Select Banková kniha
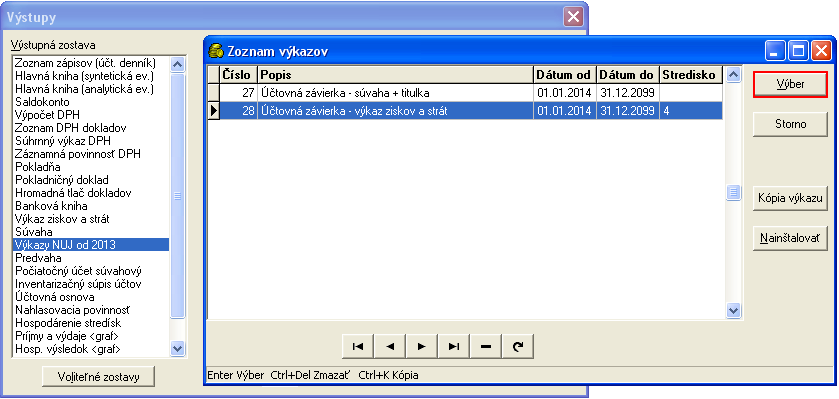The width and height of the screenshot is (839, 399). tap(91, 206)
